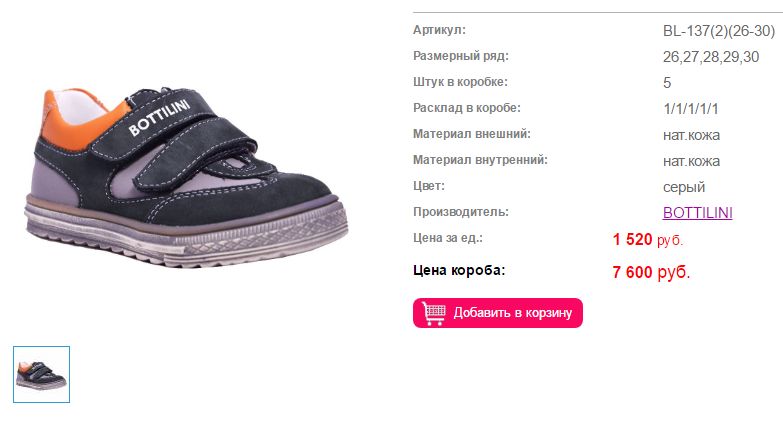The image size is (783, 439).
Task: Click the Артикул label
Action: coord(439,30)
